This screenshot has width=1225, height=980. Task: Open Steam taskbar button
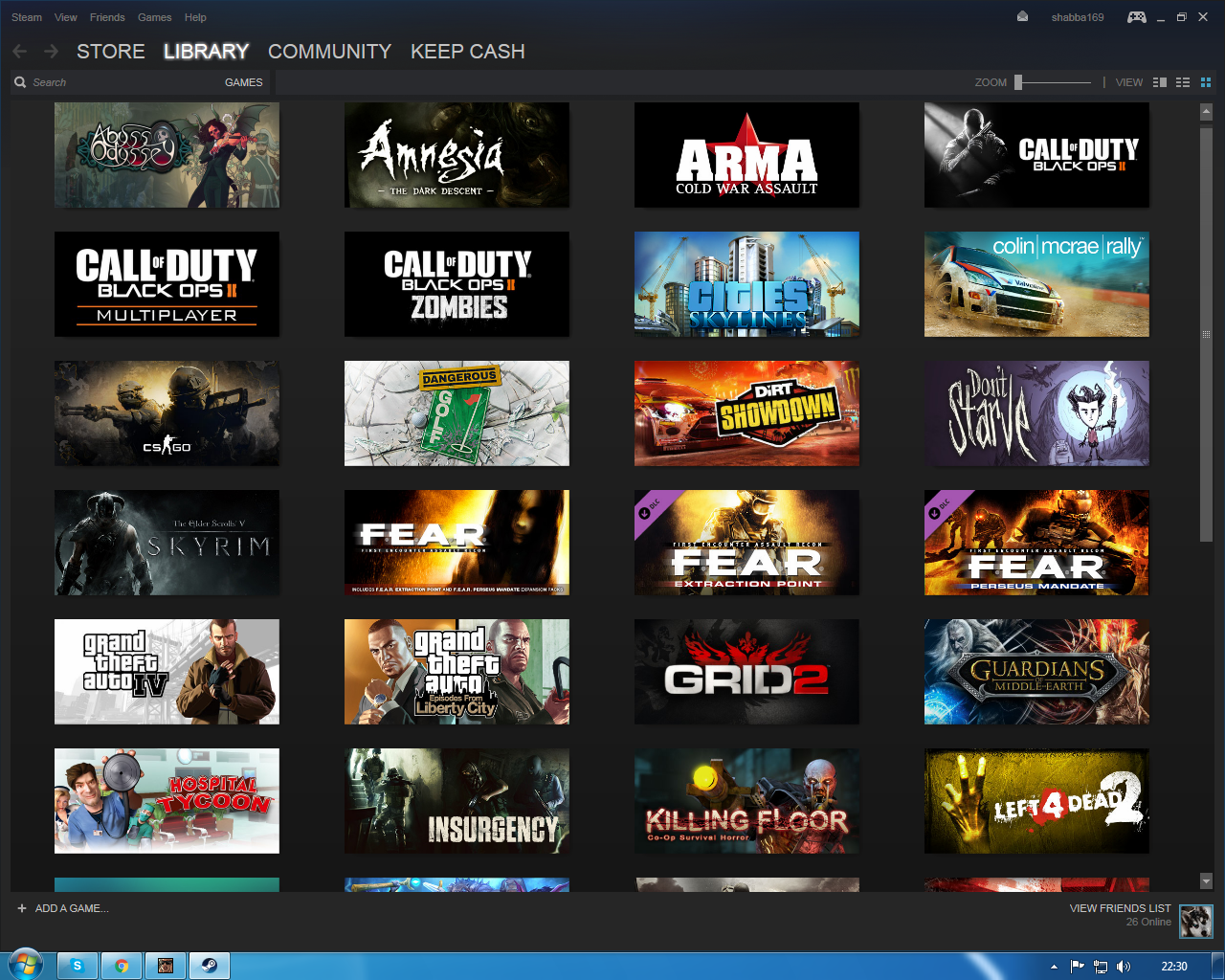click(x=209, y=966)
